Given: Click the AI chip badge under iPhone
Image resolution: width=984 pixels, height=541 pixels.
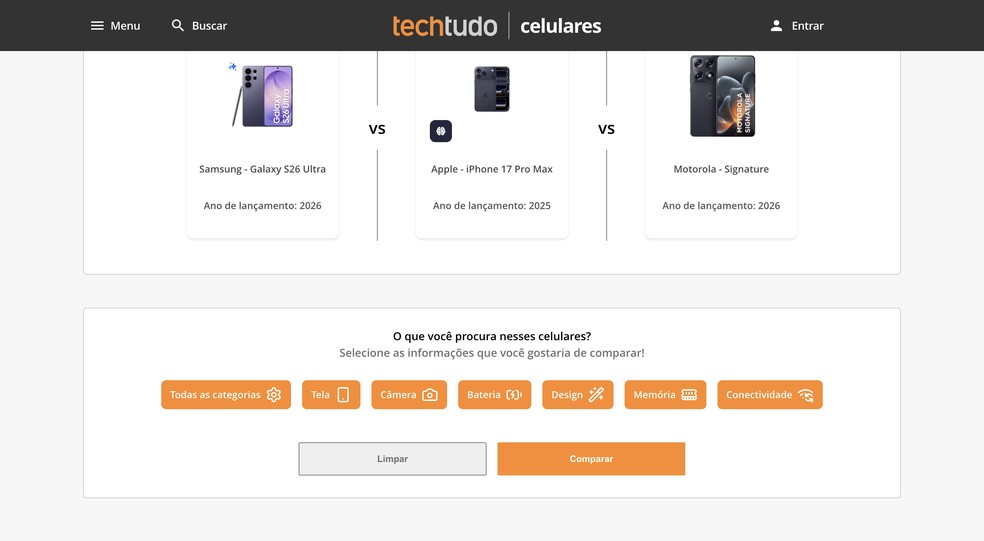Looking at the screenshot, I should point(441,131).
